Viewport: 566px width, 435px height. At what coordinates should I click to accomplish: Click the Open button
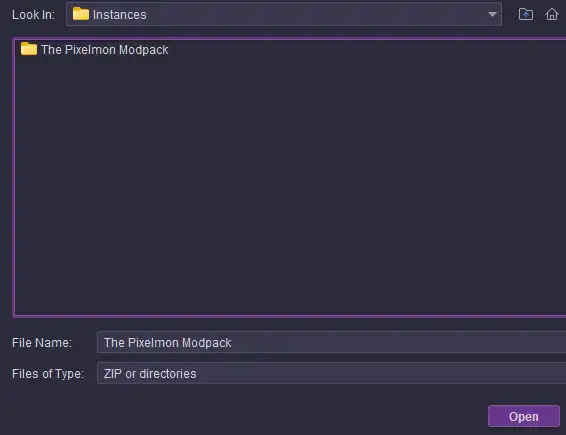(x=524, y=416)
